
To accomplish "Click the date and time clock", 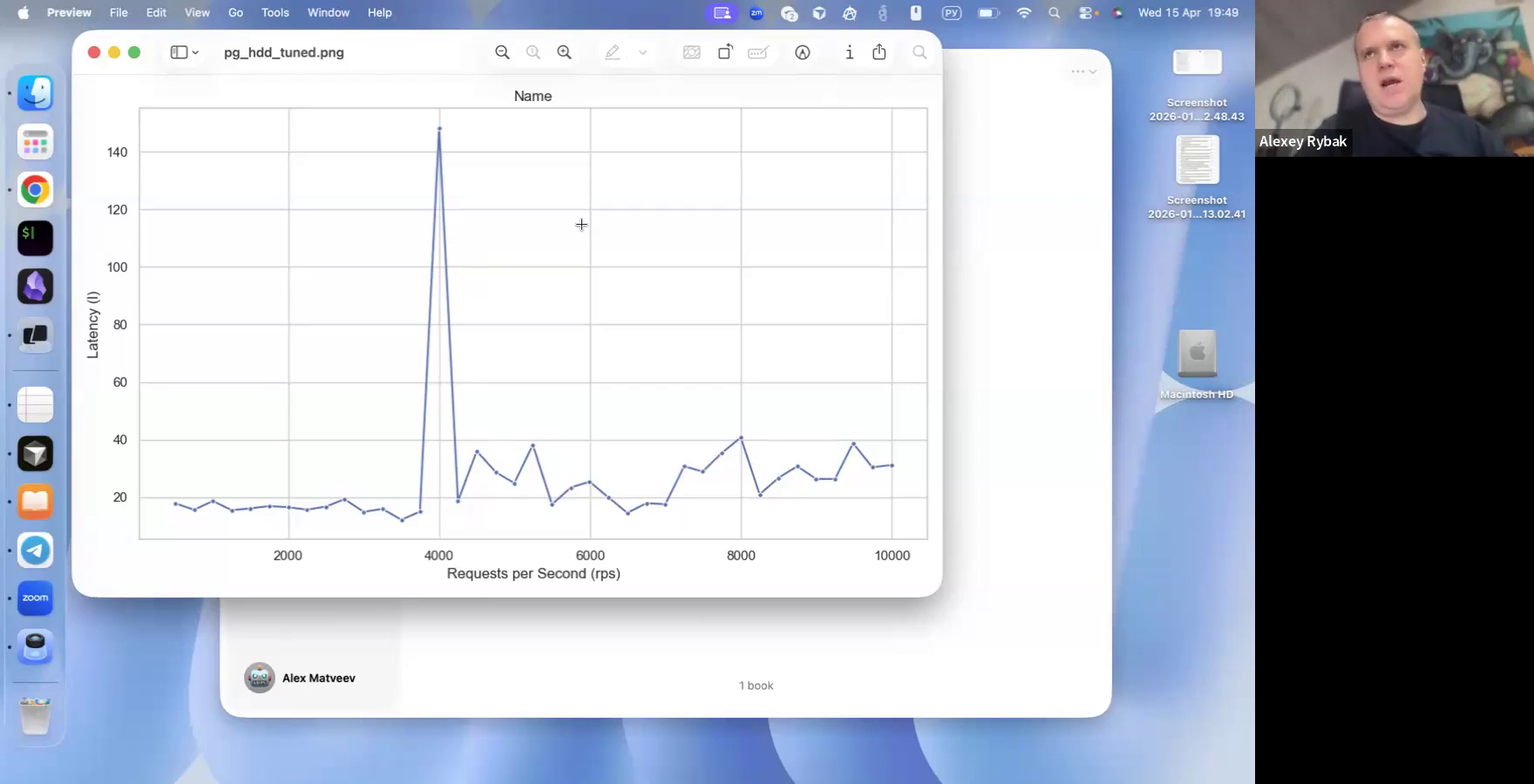I will [x=1188, y=12].
